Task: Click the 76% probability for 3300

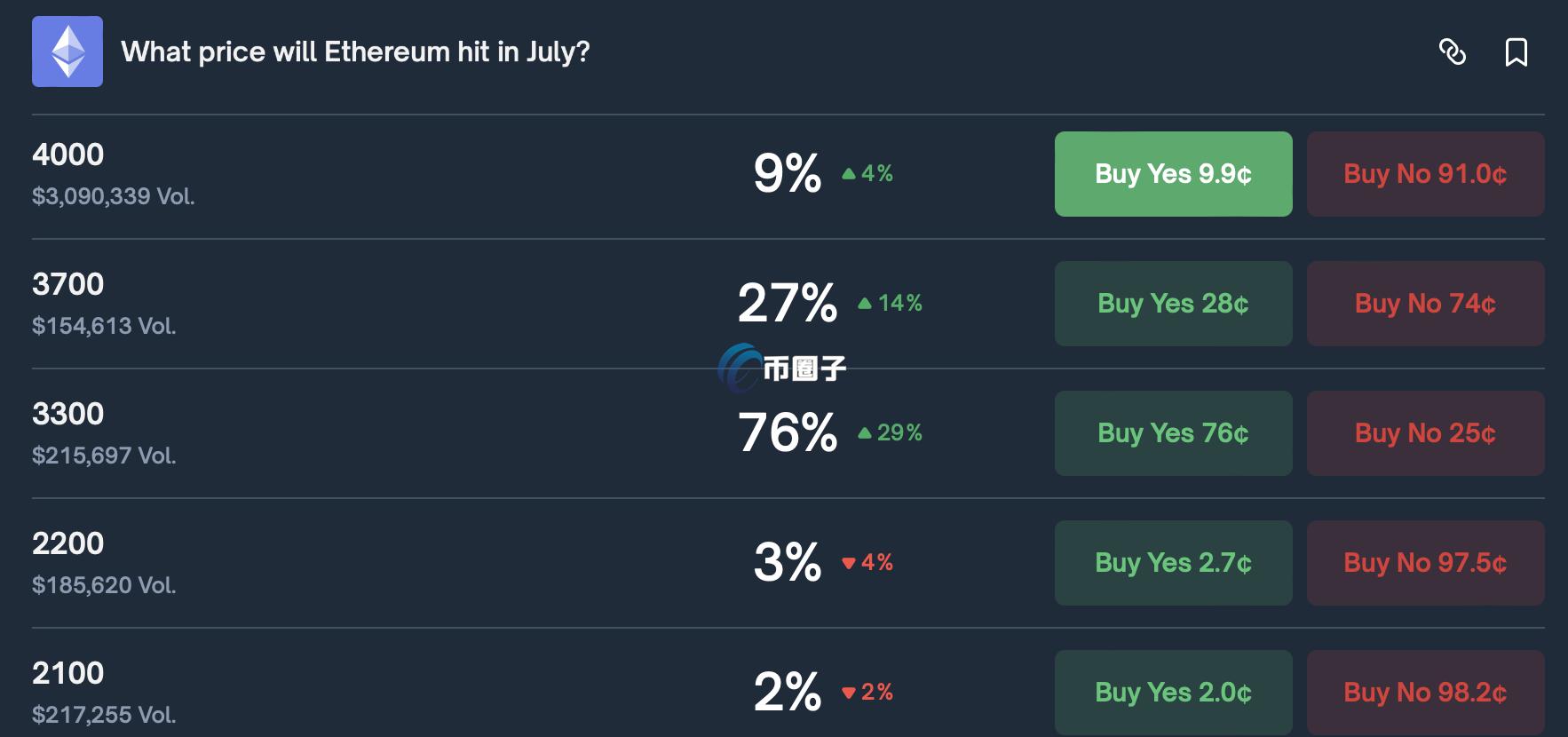Action: tap(788, 433)
